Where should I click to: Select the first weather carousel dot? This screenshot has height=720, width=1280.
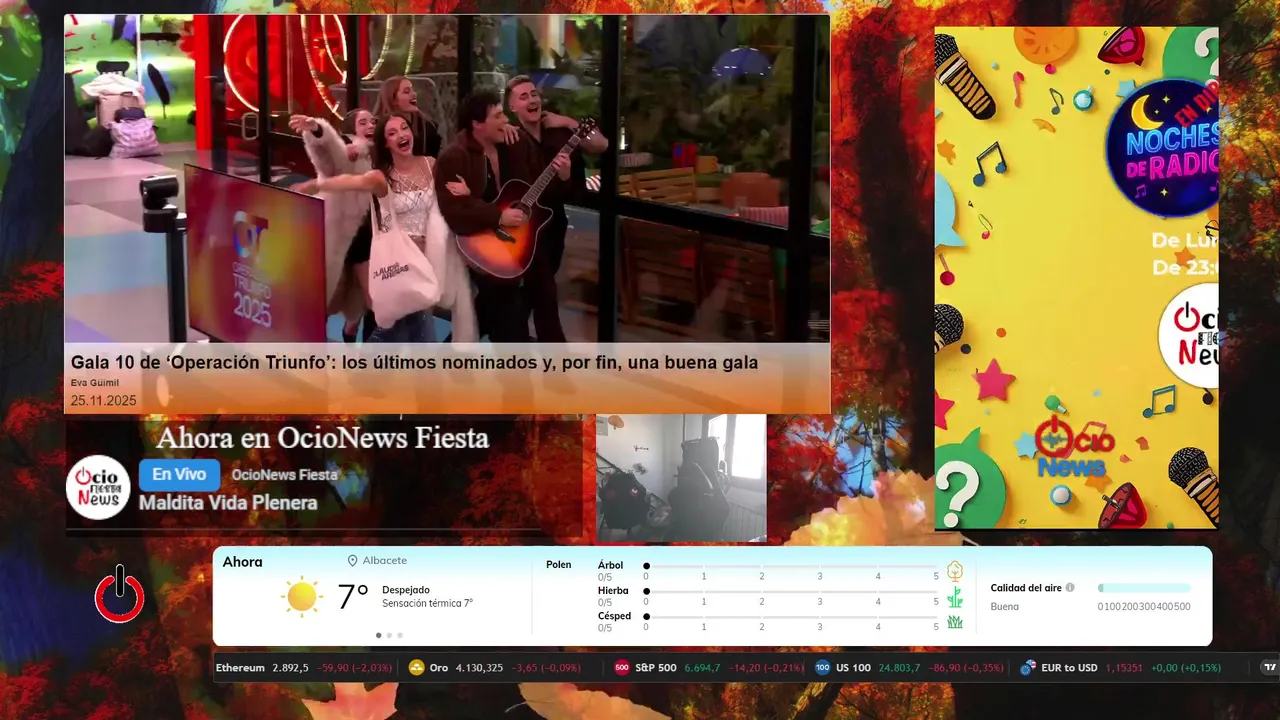click(x=378, y=635)
